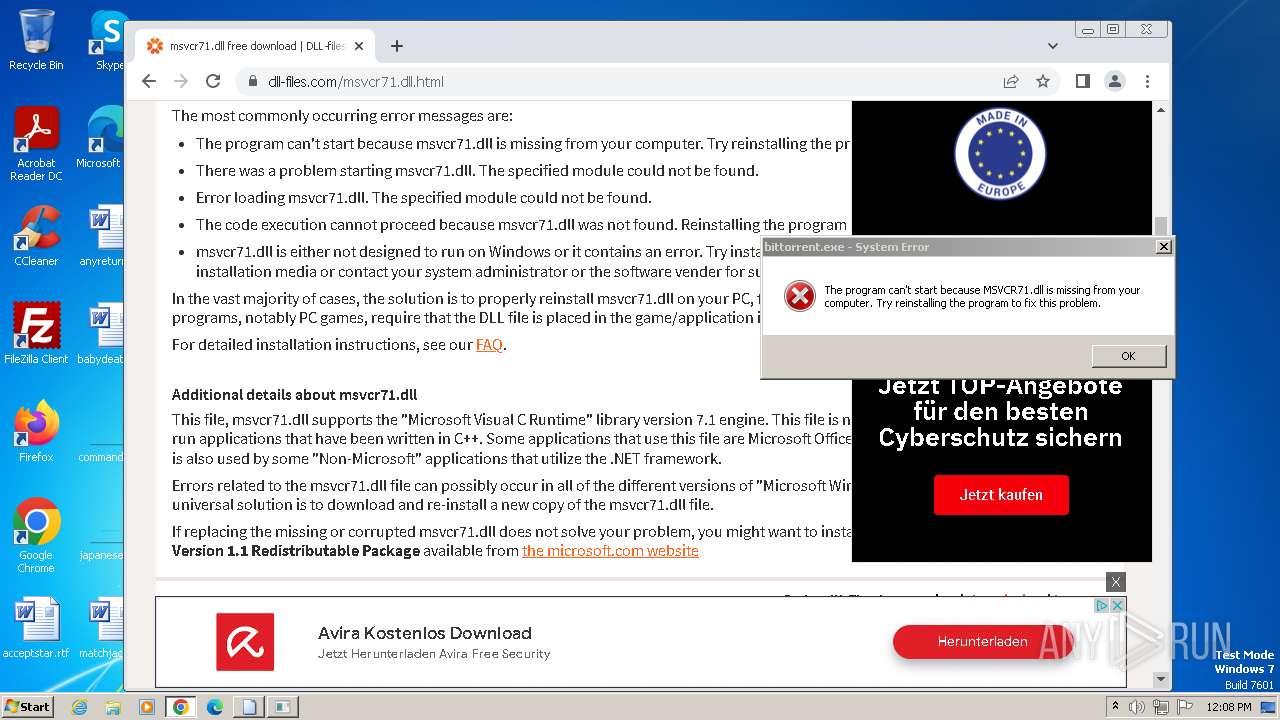
Task: Open the FAQ link
Action: 489,345
